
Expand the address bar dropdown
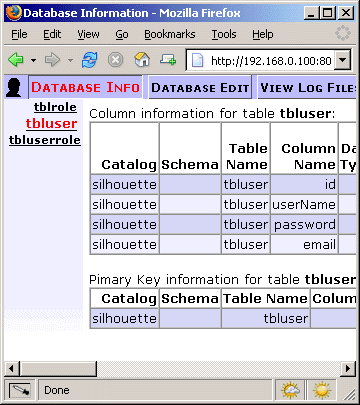point(343,60)
